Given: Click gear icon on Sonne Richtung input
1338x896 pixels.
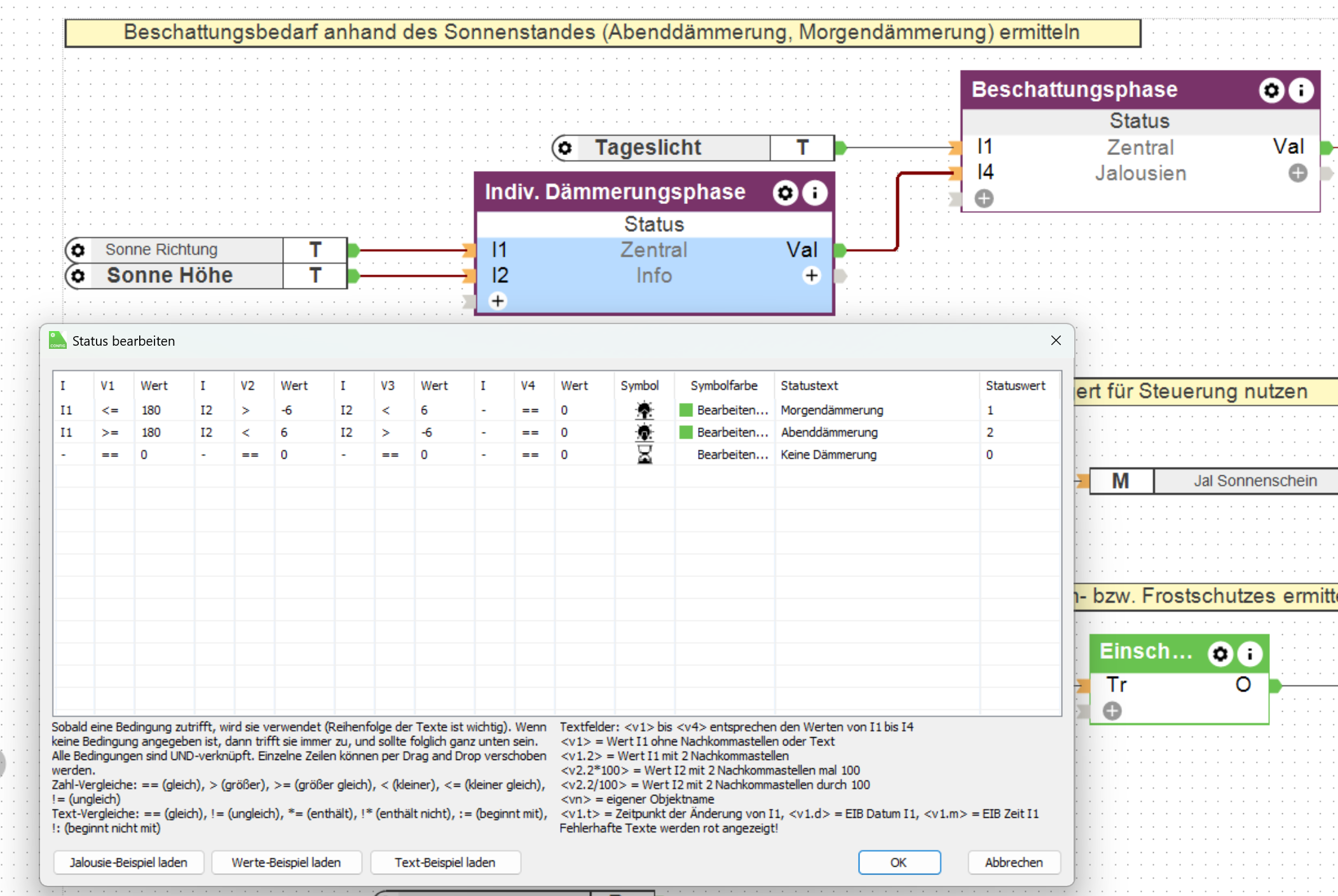Looking at the screenshot, I should tap(78, 250).
